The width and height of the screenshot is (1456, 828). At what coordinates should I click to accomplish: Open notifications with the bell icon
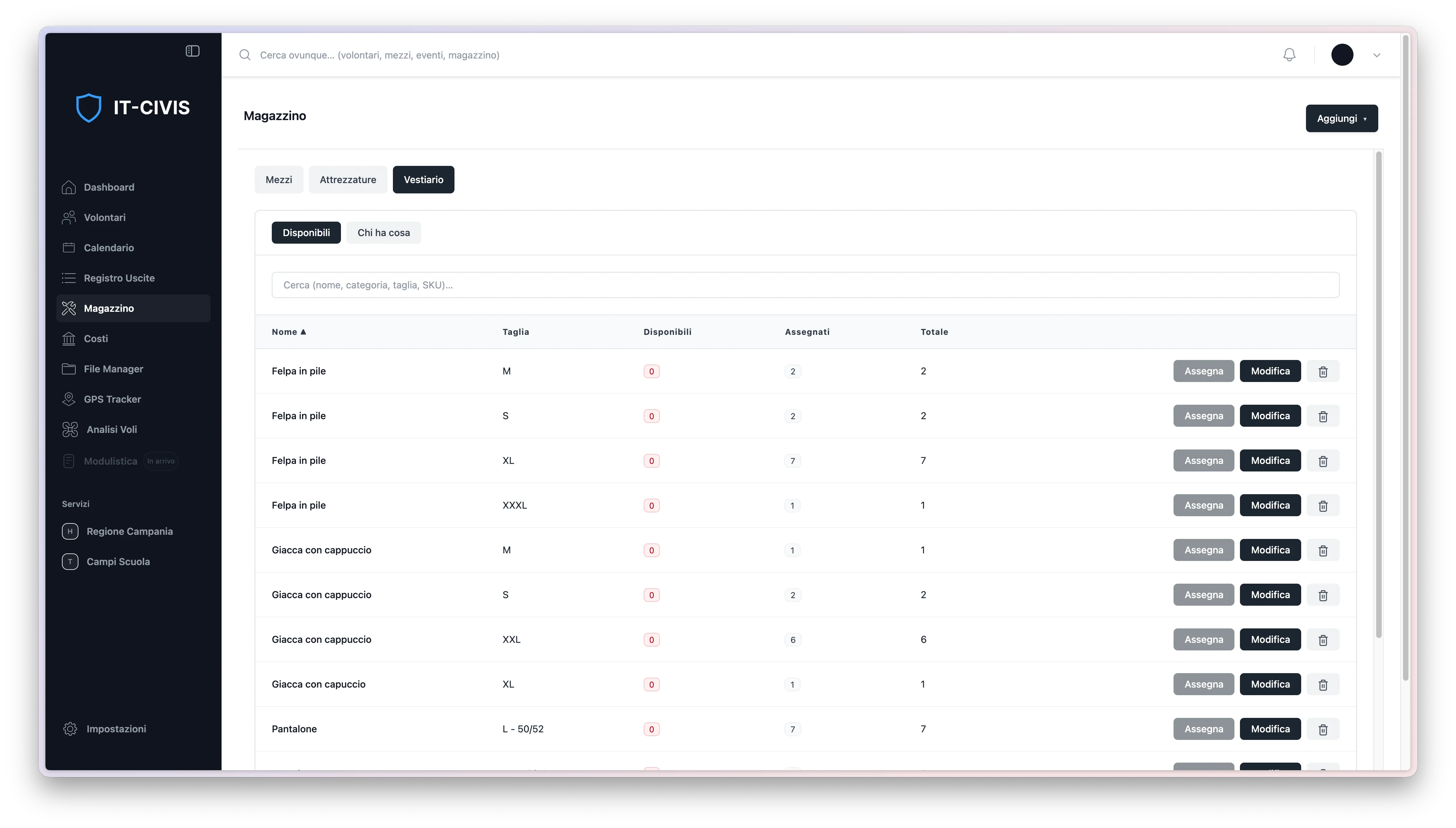[1289, 55]
